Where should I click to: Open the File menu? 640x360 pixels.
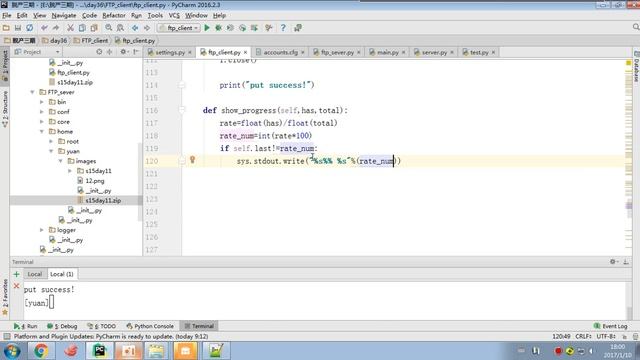7,16
